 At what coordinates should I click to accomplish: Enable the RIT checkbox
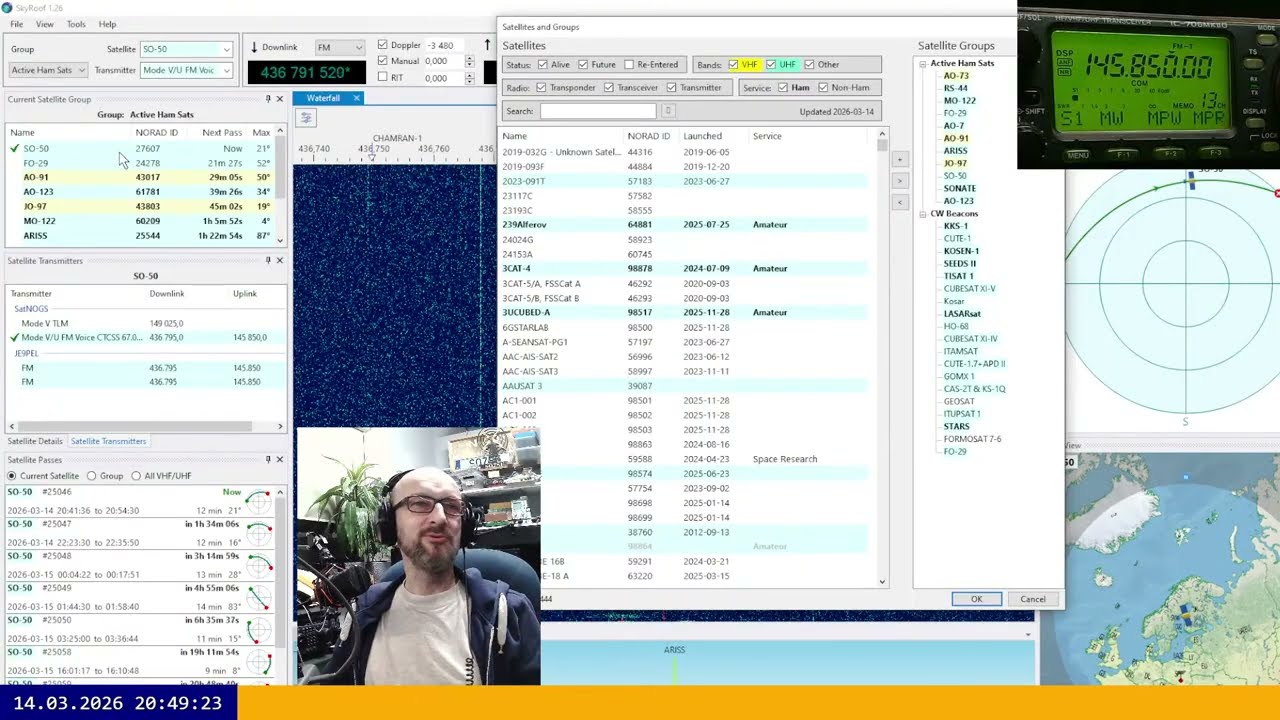pos(382,77)
